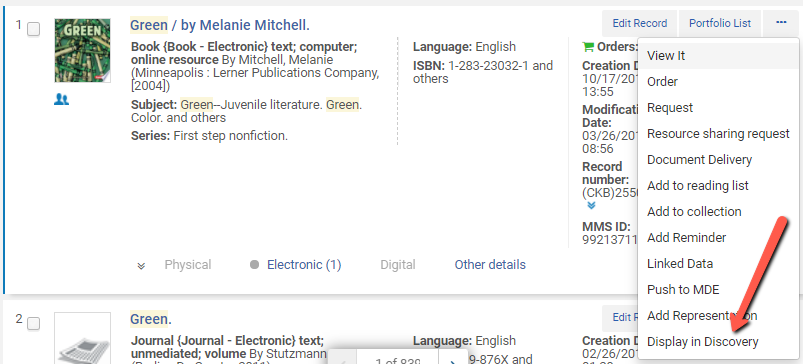Image resolution: width=803 pixels, height=364 pixels.
Task: Choose Add to collection menu entry
Action: (719, 212)
